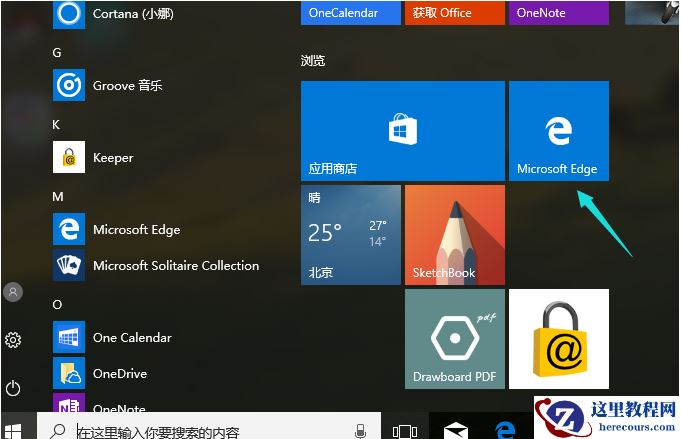Open the 北京 weather tile
The width and height of the screenshot is (681, 439).
click(350, 235)
